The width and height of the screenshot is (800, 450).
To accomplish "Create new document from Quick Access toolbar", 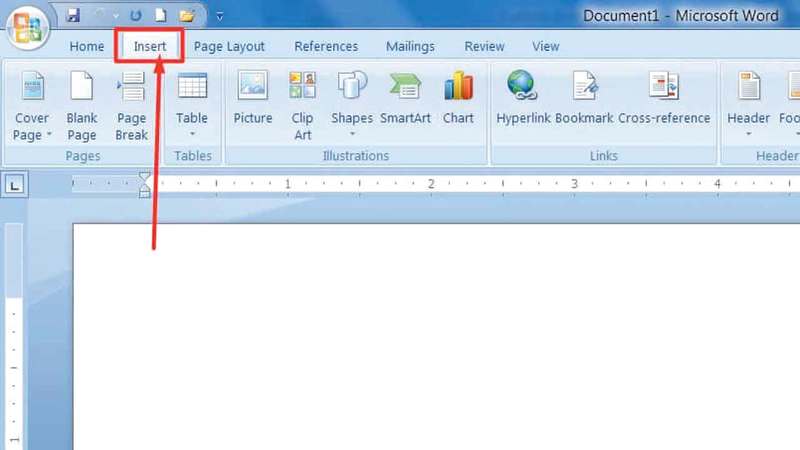I will 161,16.
